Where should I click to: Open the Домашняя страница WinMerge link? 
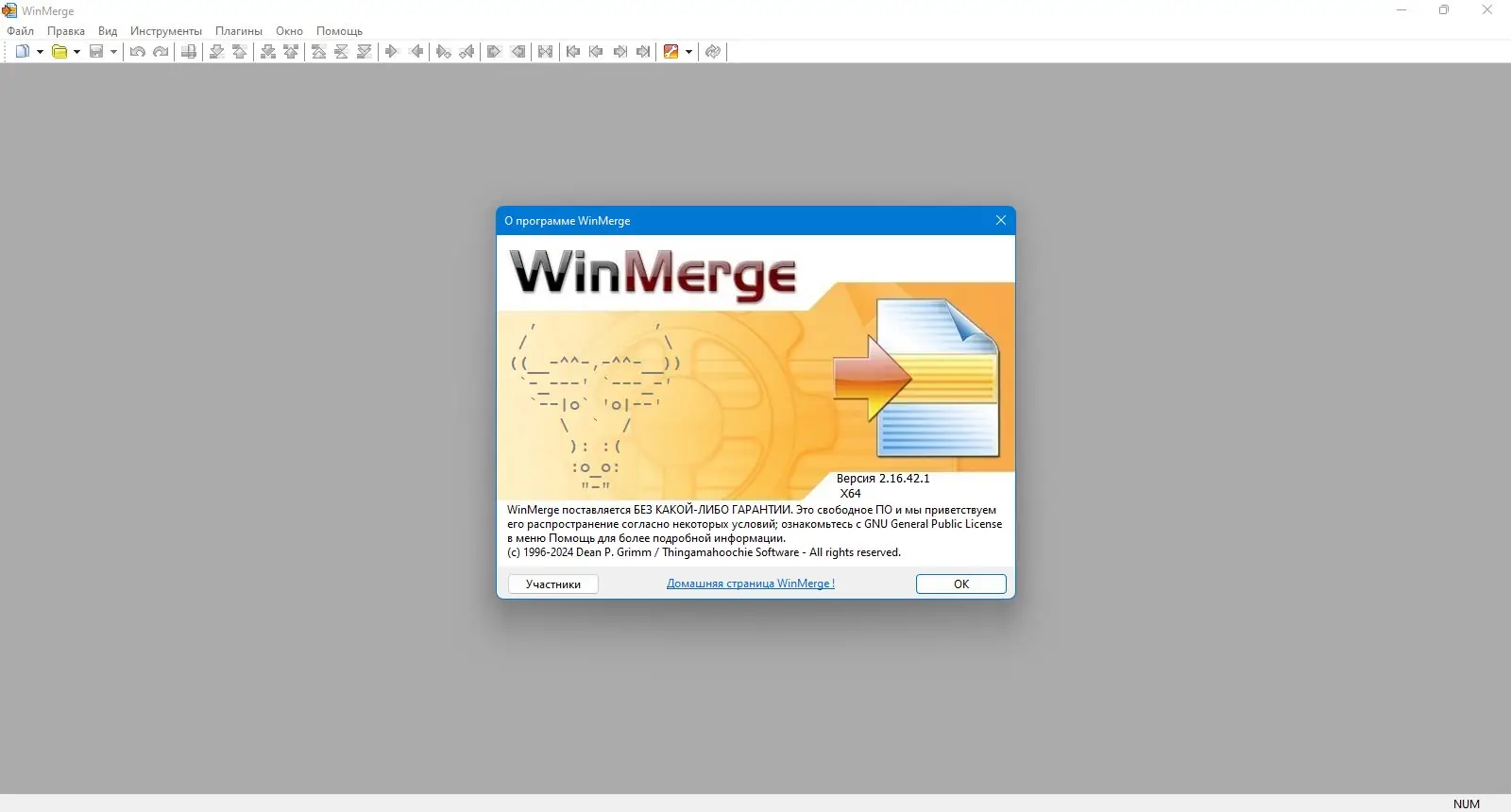(x=751, y=584)
